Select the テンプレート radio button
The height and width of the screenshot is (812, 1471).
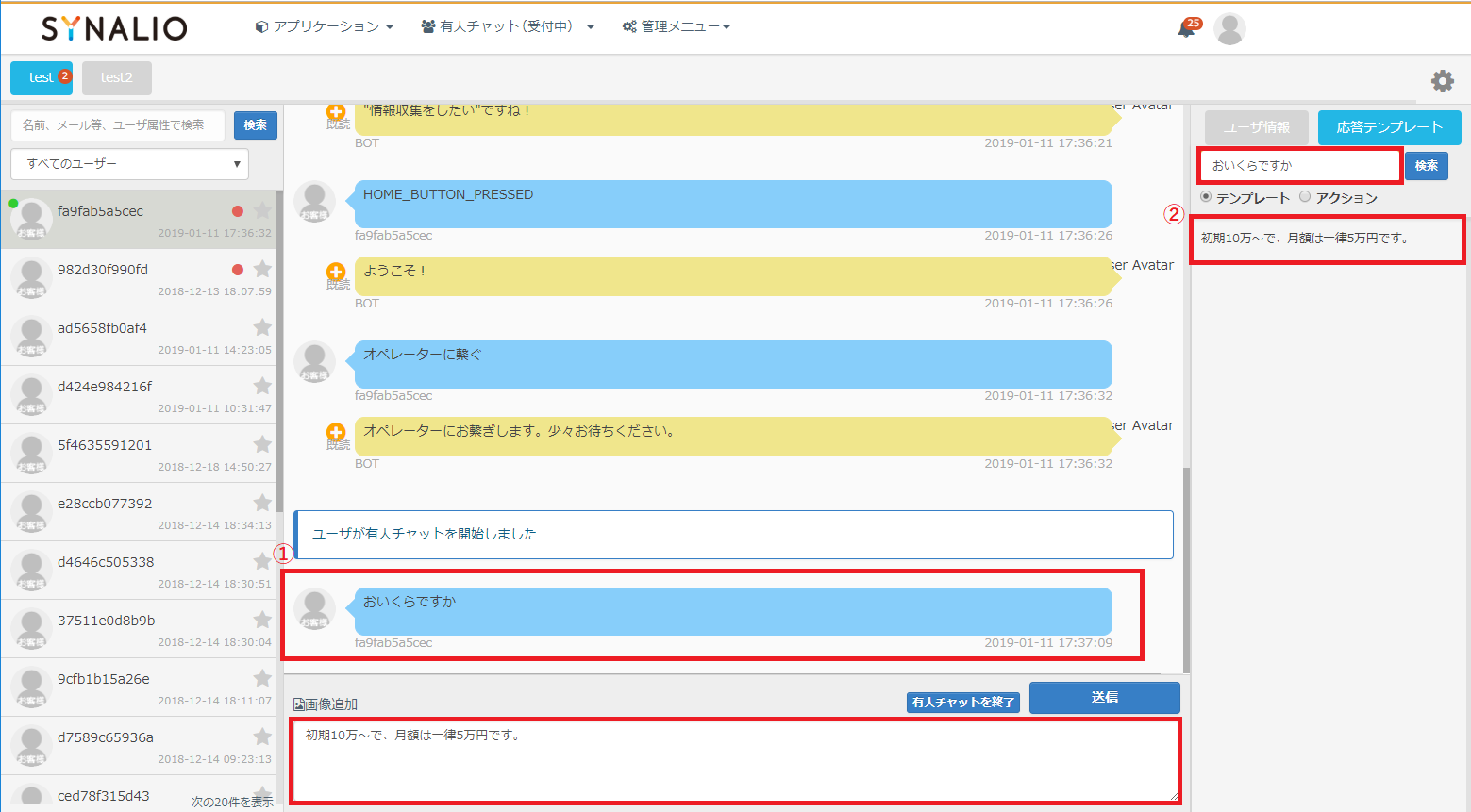[1206, 197]
